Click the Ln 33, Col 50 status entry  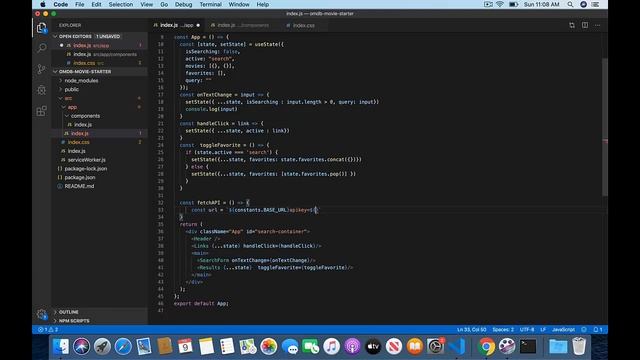[x=471, y=329]
